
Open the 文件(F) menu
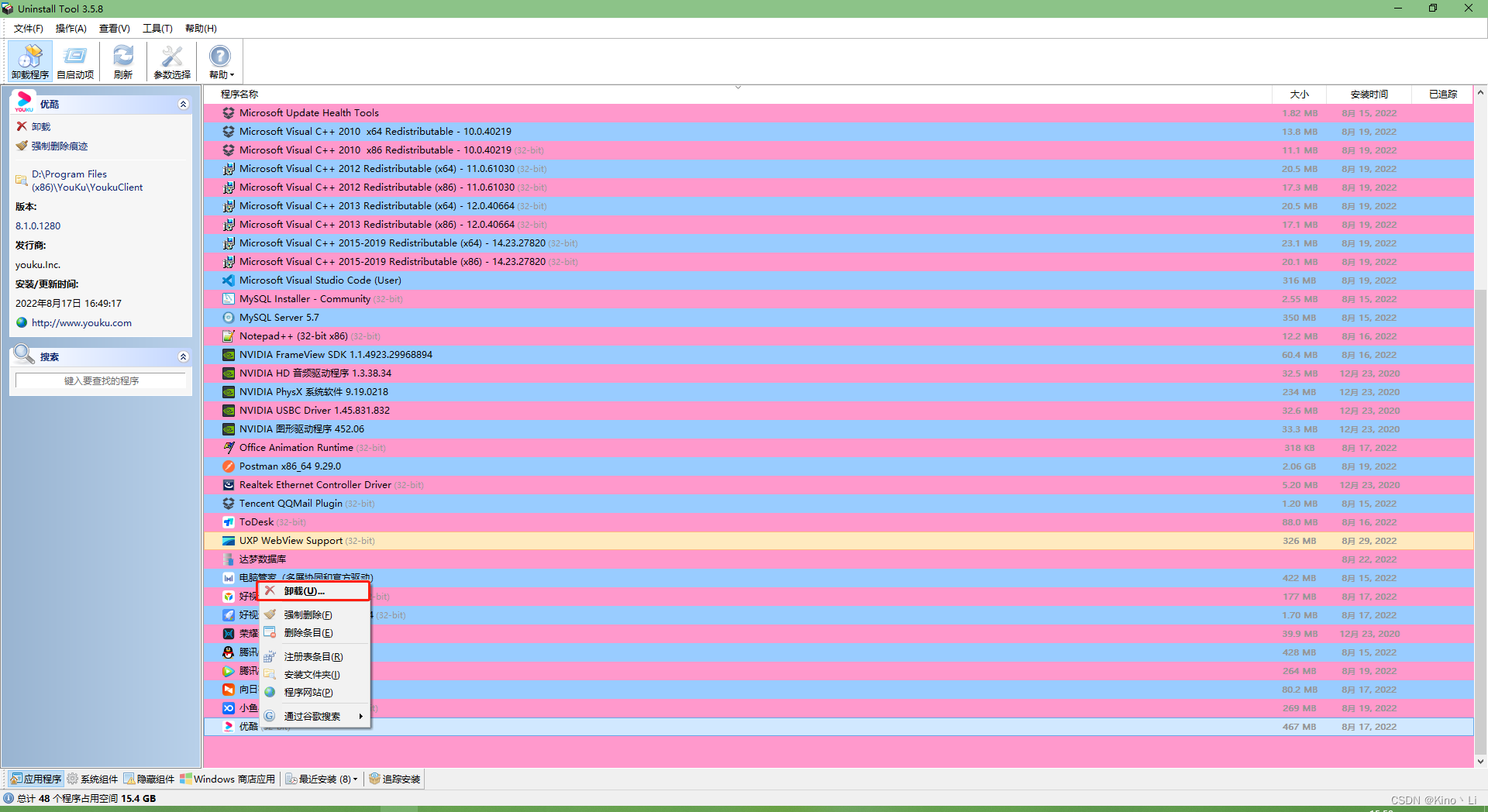click(x=28, y=29)
